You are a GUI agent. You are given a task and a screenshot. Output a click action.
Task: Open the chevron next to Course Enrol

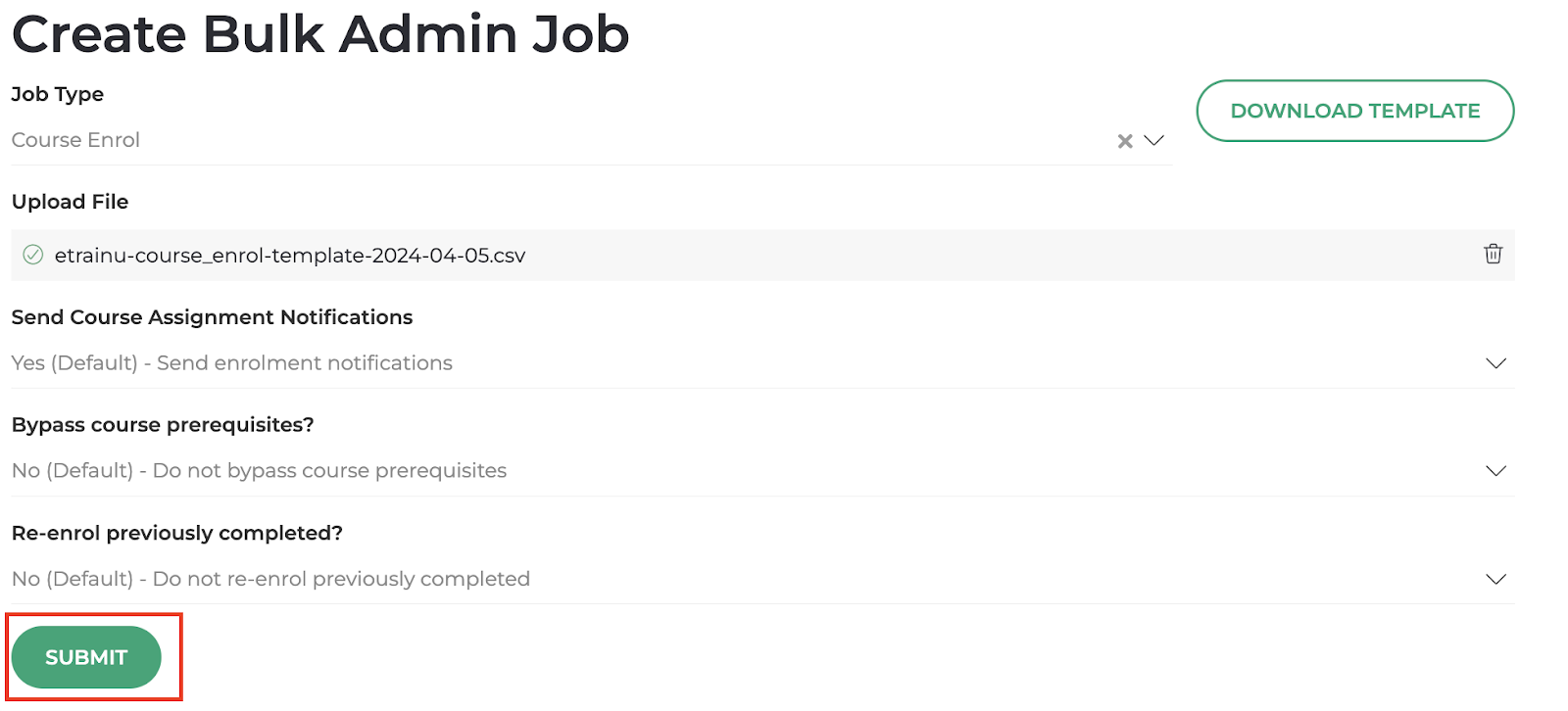click(1153, 141)
